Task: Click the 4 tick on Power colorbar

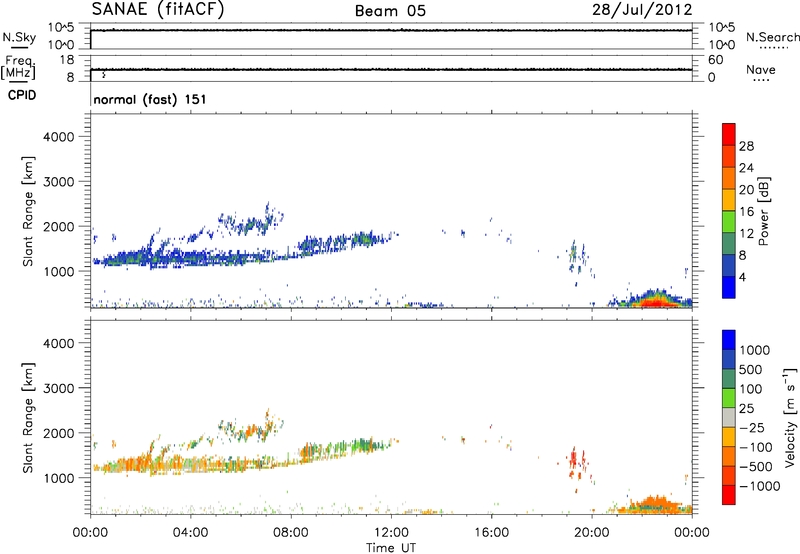Action: (743, 277)
